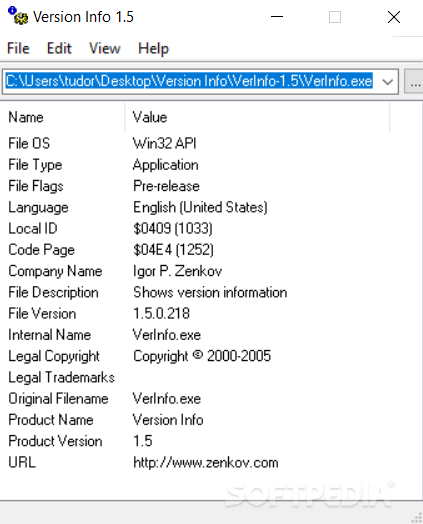Select the 1.5.0.218 value
The image size is (423, 524).
161,314
